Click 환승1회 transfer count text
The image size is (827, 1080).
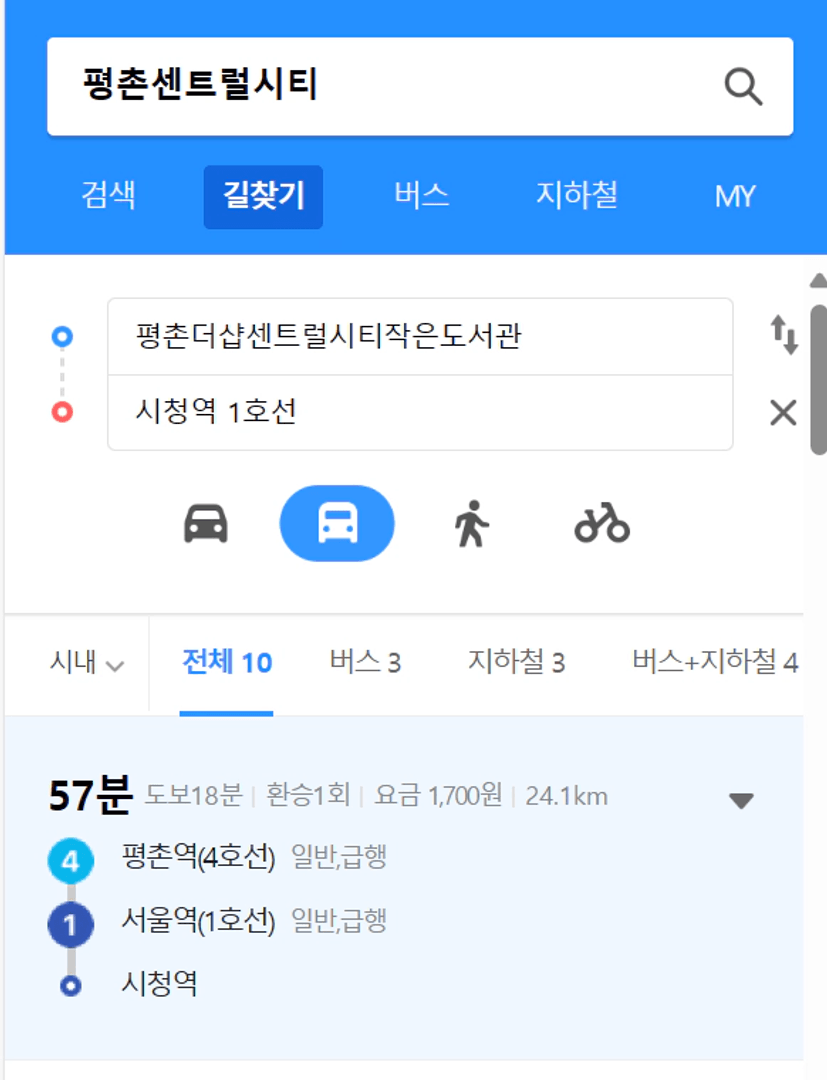[x=308, y=796]
